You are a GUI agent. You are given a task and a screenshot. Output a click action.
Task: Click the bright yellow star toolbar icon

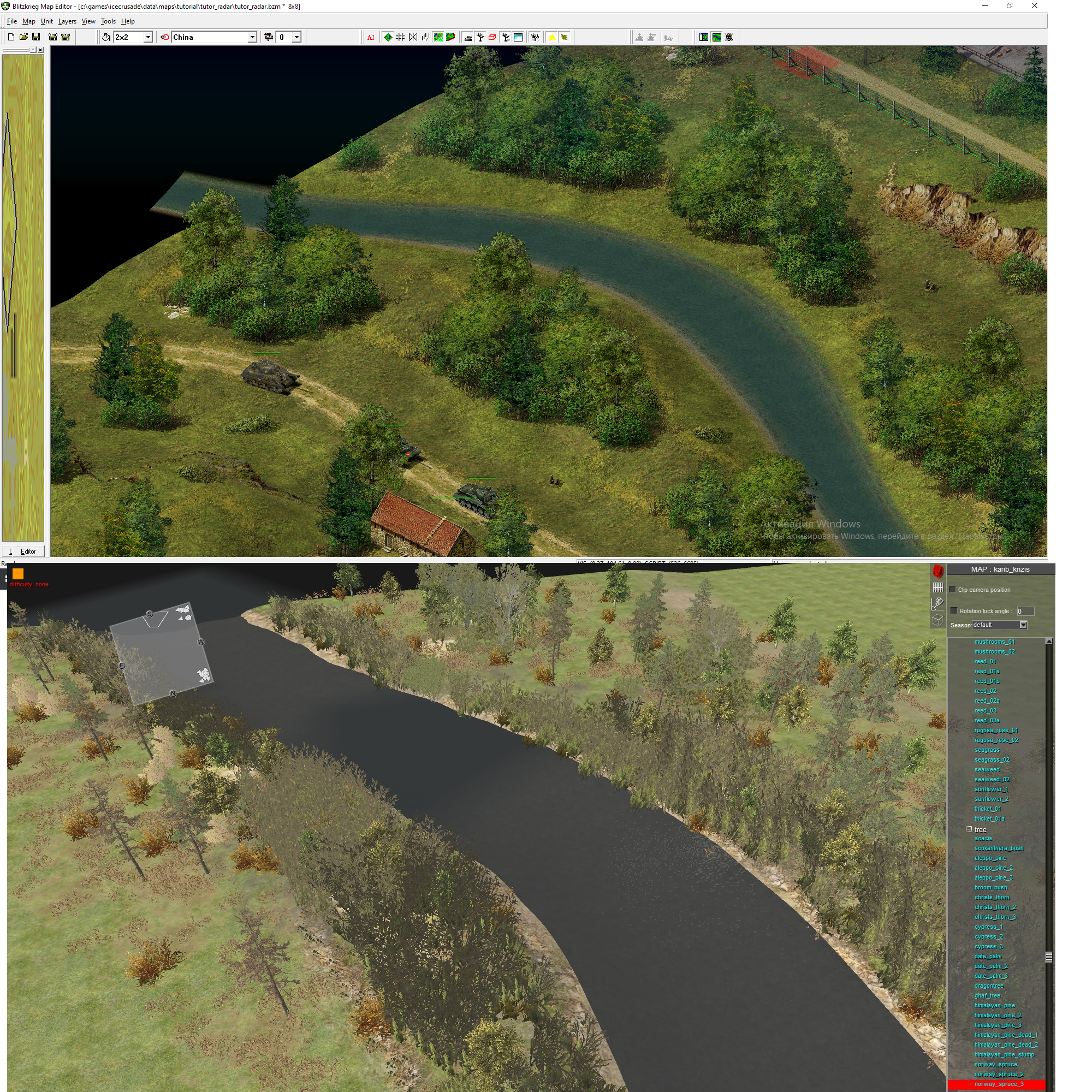552,37
